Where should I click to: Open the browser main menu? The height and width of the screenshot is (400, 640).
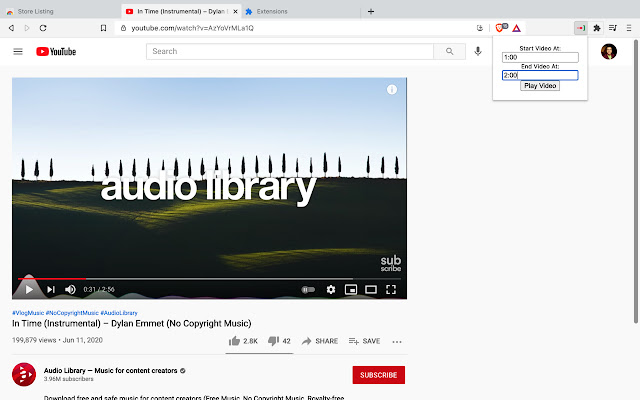[629, 28]
